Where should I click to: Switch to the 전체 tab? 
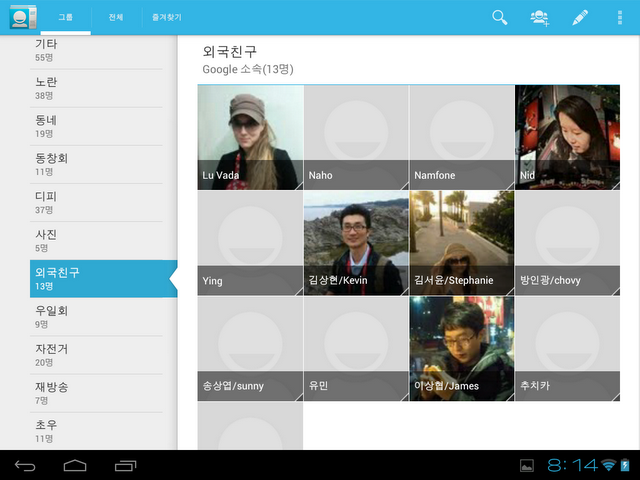point(116,17)
